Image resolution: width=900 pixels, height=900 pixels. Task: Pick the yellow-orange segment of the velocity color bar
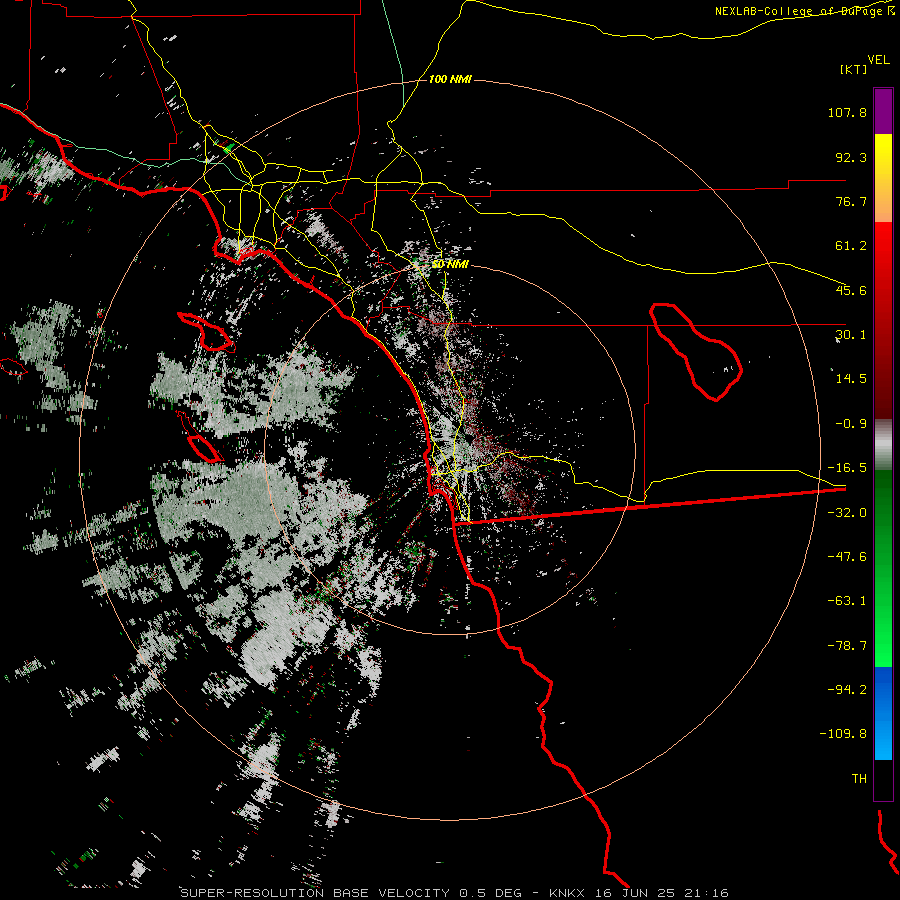[883, 178]
